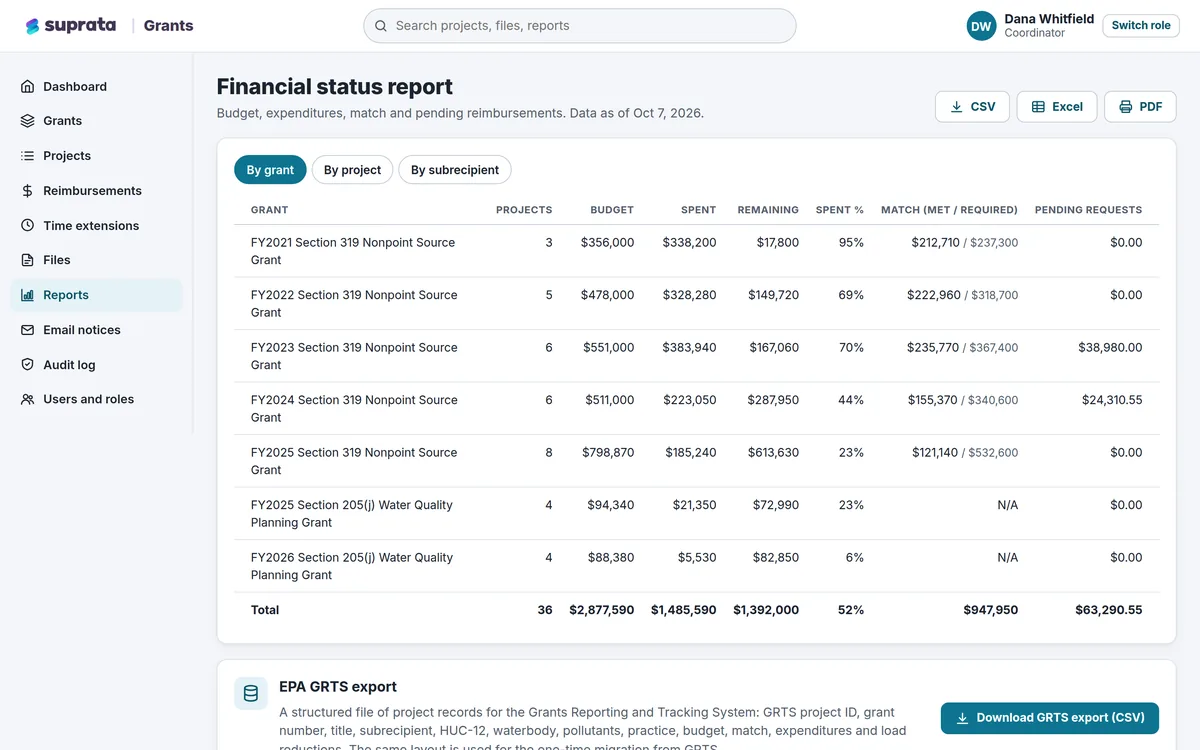Open Reimbursements page
This screenshot has width=1200, height=750.
(96, 191)
